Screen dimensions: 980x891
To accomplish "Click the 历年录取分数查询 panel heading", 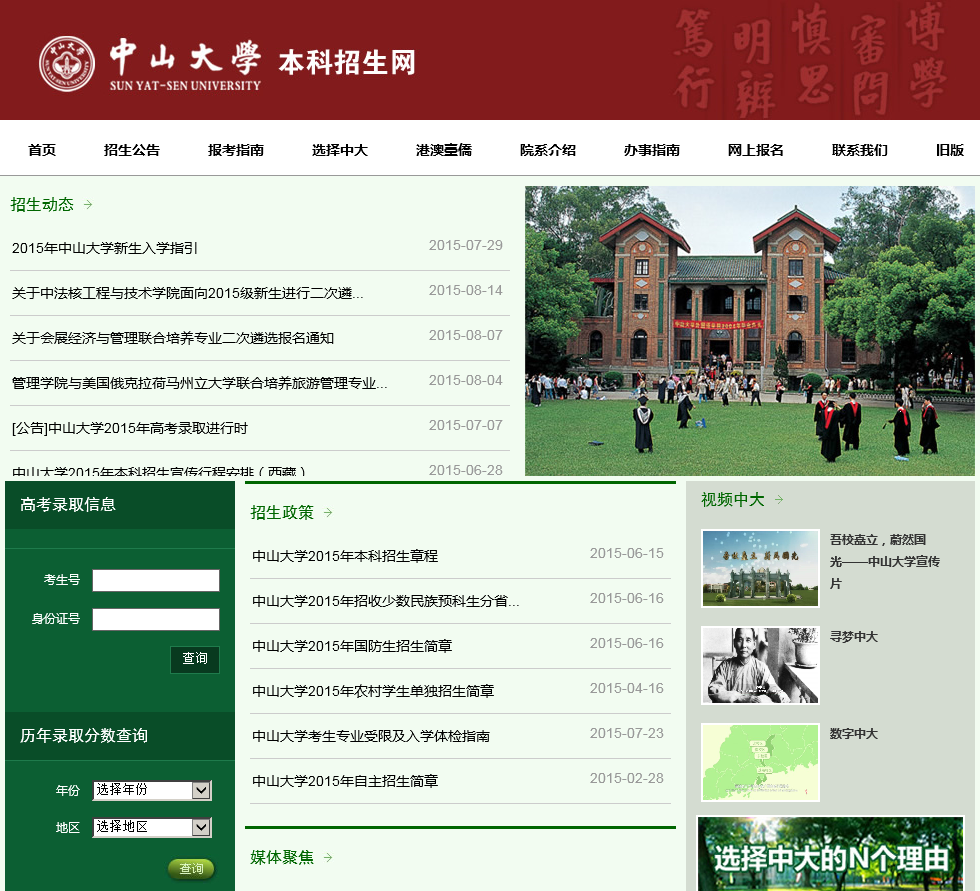I will click(x=84, y=735).
